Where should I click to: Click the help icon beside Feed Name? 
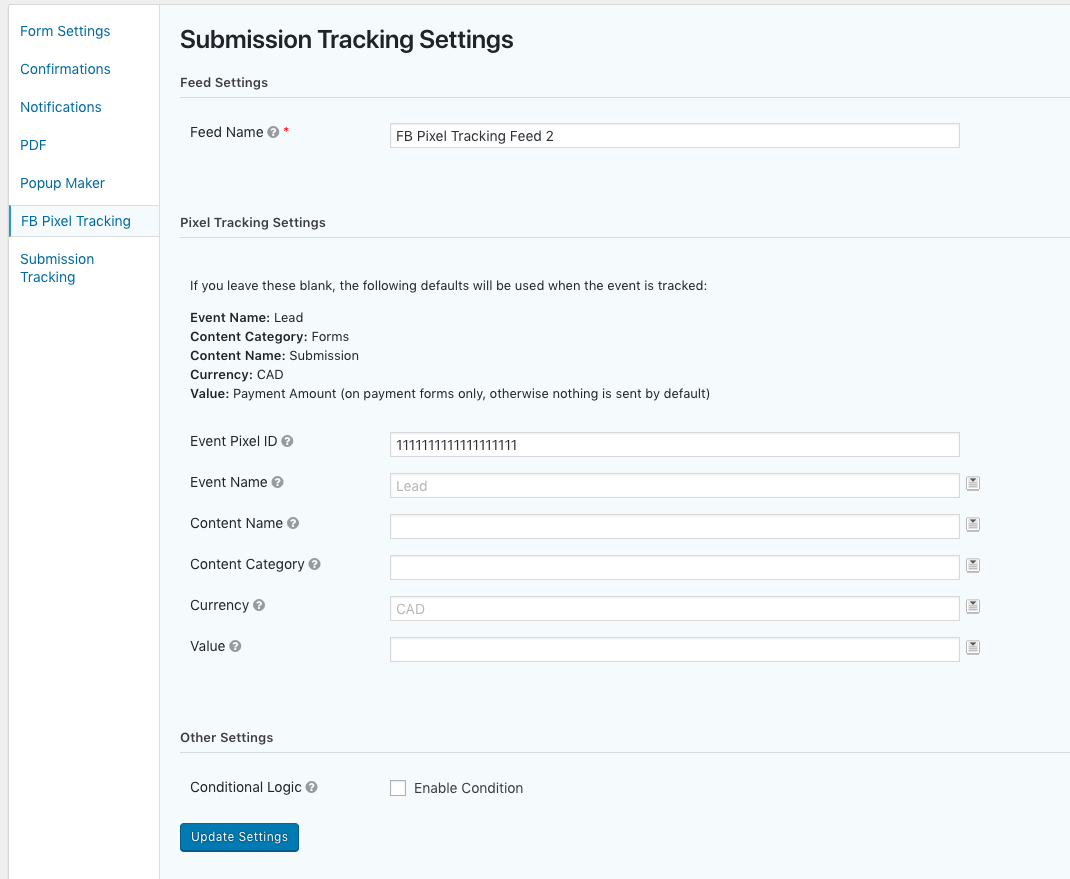[x=273, y=133]
